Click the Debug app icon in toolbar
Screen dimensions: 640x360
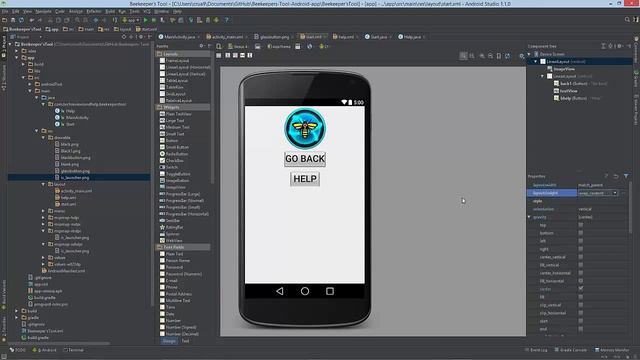pyautogui.click(x=154, y=20)
